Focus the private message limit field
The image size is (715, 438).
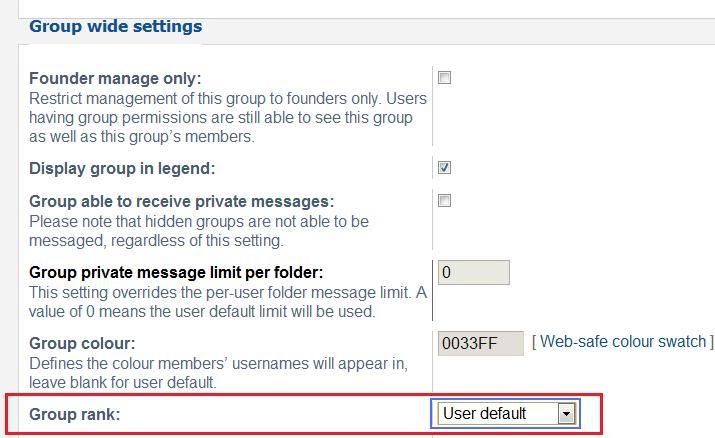coord(473,273)
